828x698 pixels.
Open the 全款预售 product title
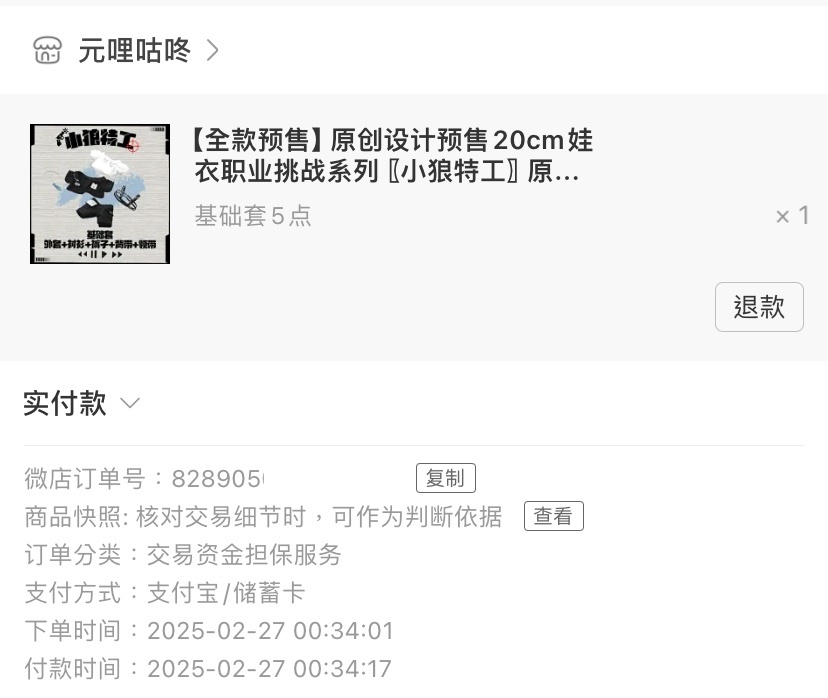point(391,155)
